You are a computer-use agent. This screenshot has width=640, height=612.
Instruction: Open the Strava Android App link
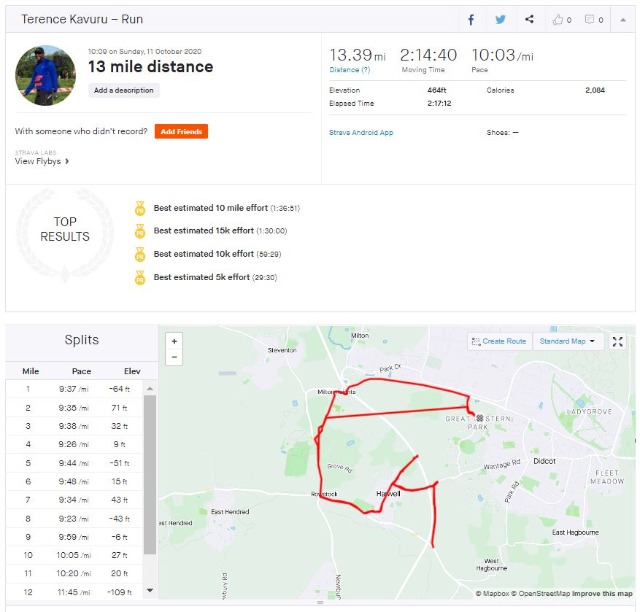point(361,132)
